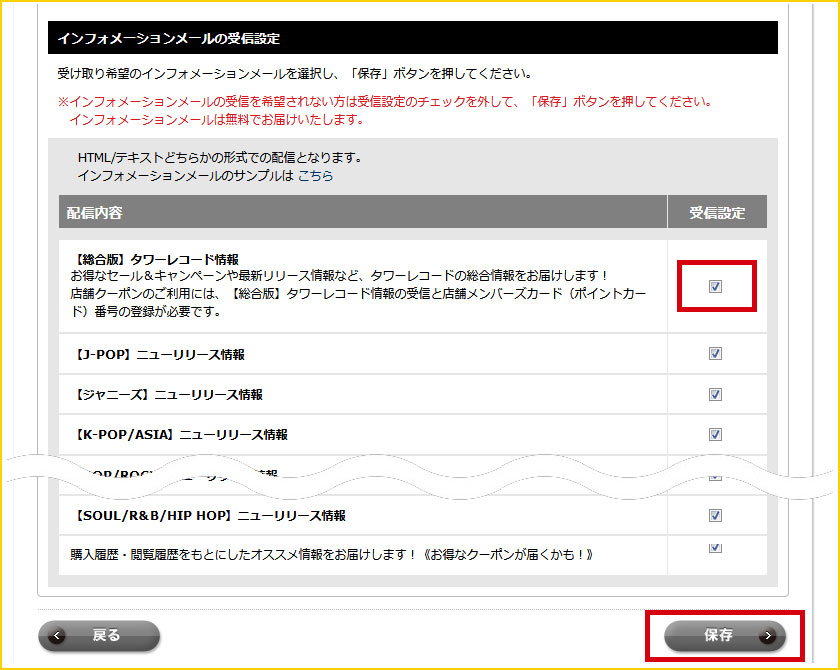Toggle the 【K-POP/ASIA】 new release checkbox

[x=715, y=435]
